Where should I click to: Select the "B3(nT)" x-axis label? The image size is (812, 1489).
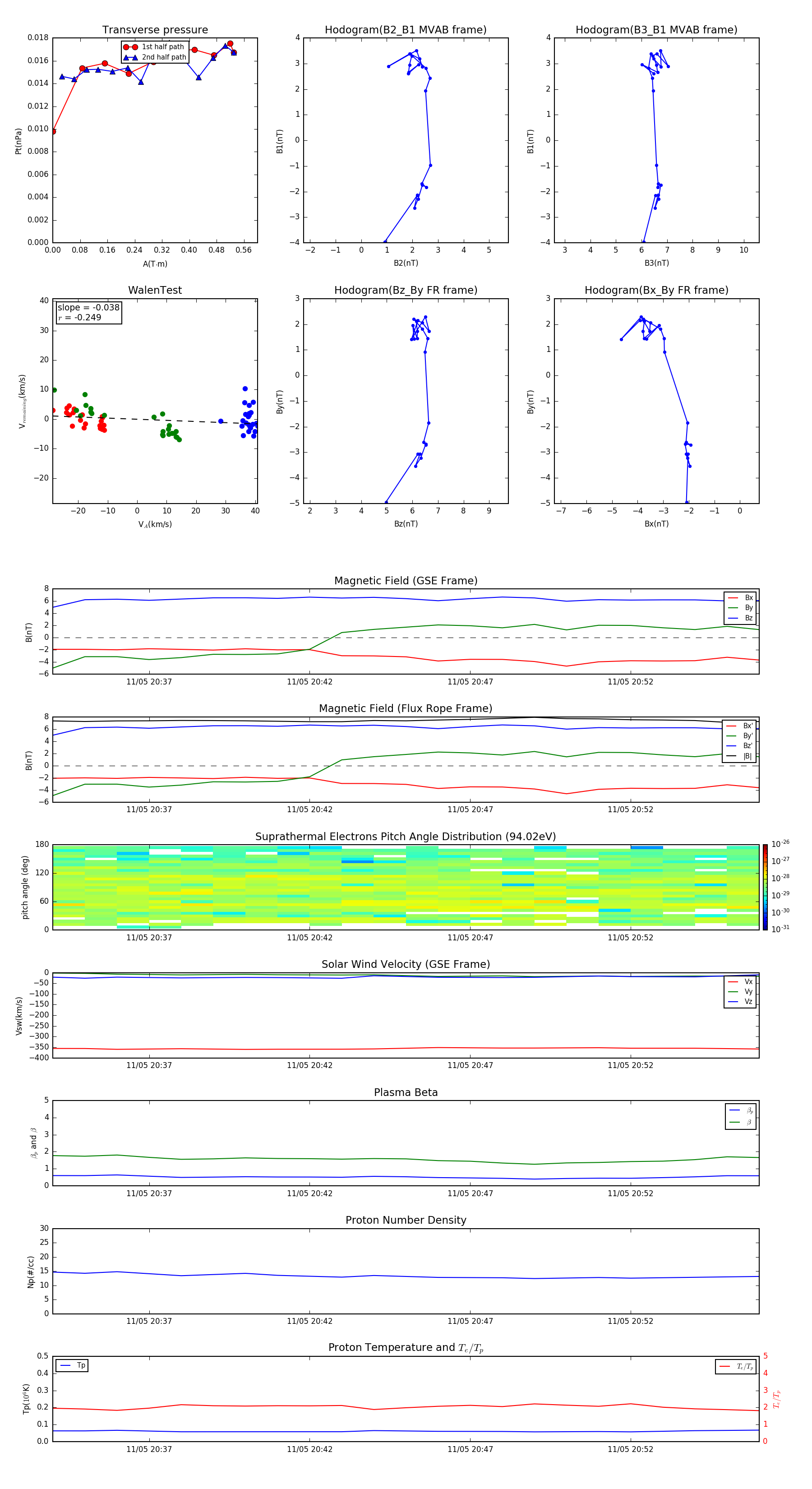click(656, 263)
